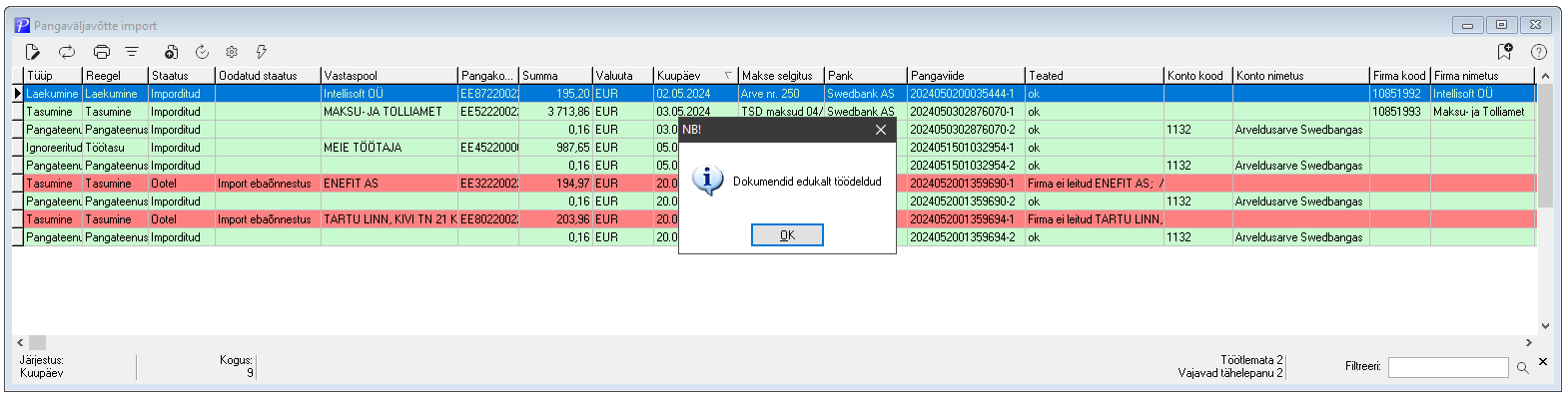Click the Pank column header
Screen dimensions: 1568x397
(866, 76)
